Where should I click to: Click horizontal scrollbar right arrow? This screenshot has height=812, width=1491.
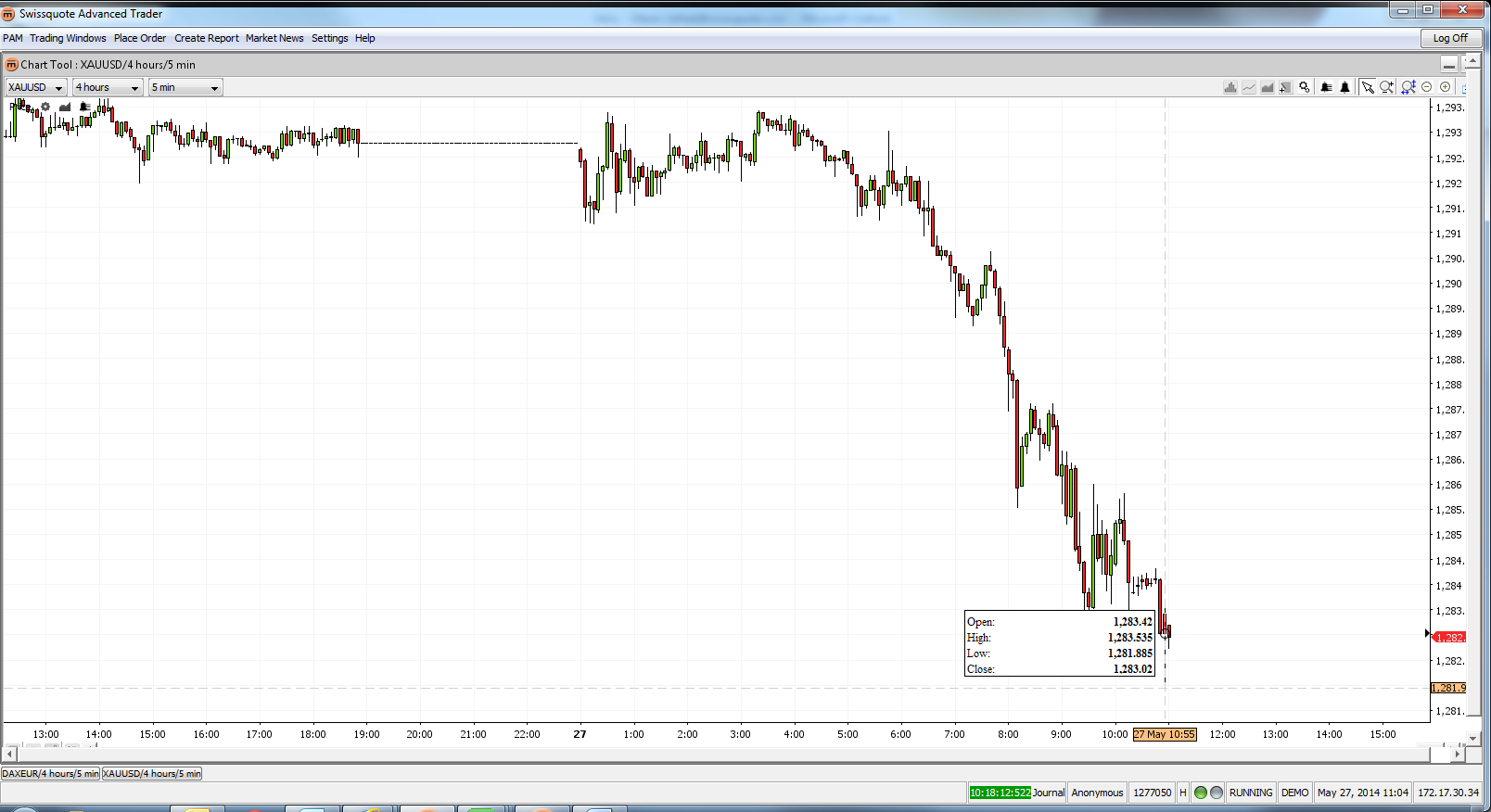(1458, 755)
